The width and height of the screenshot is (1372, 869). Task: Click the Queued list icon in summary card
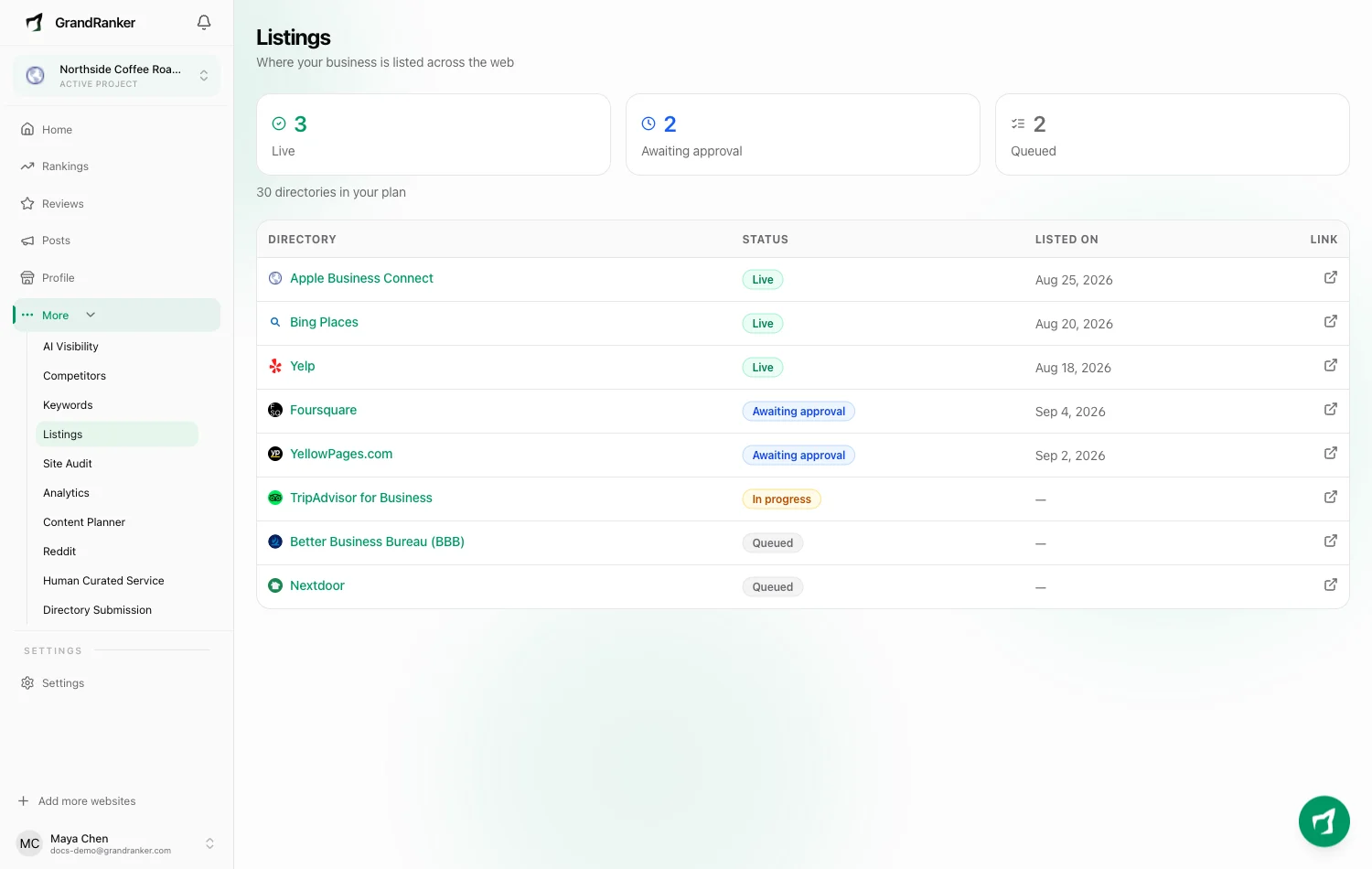[1018, 123]
